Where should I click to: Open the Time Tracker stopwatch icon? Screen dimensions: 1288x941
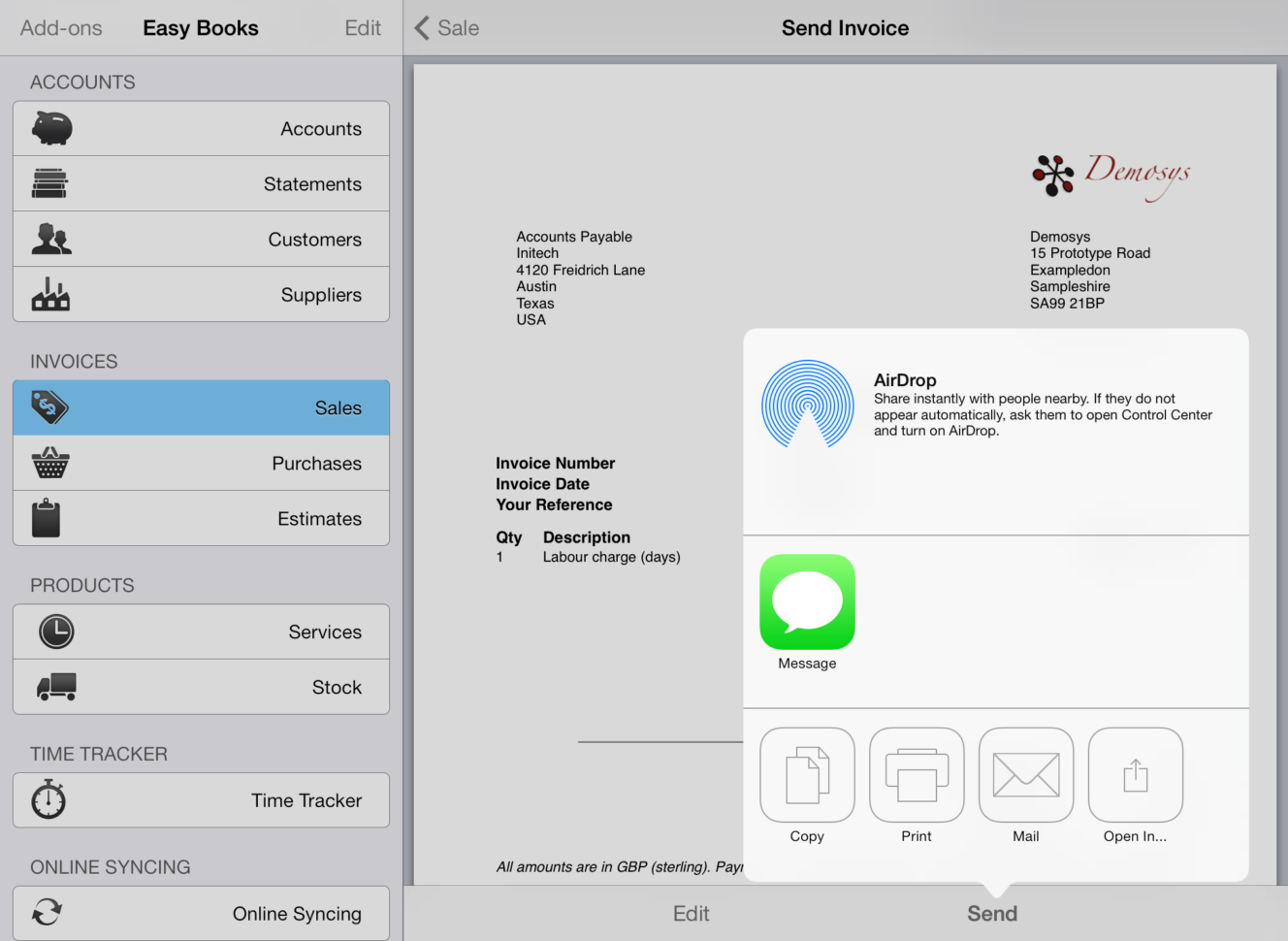coord(48,799)
